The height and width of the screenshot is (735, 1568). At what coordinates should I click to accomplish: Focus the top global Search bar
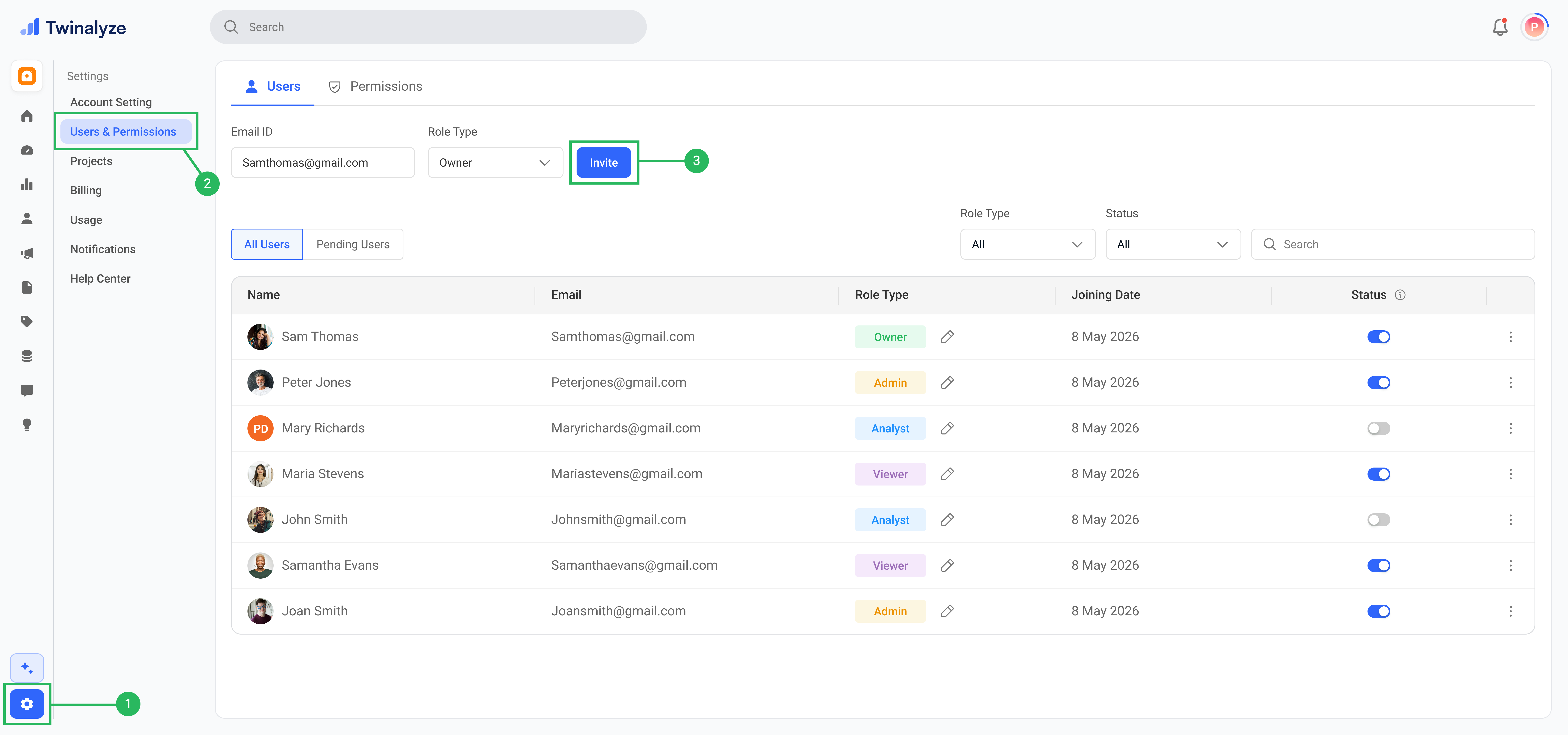pos(428,27)
